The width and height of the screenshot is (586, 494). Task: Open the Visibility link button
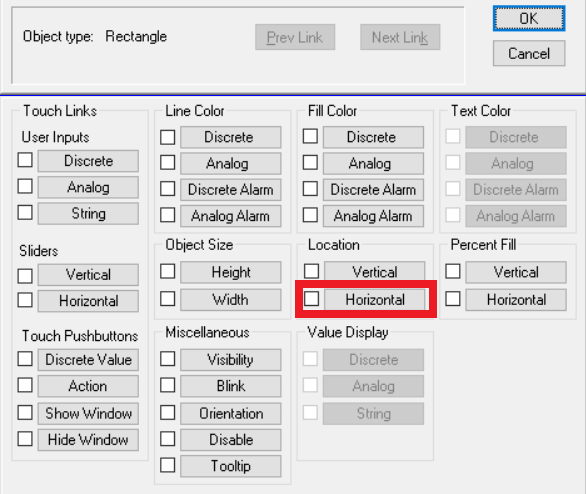[x=231, y=360]
